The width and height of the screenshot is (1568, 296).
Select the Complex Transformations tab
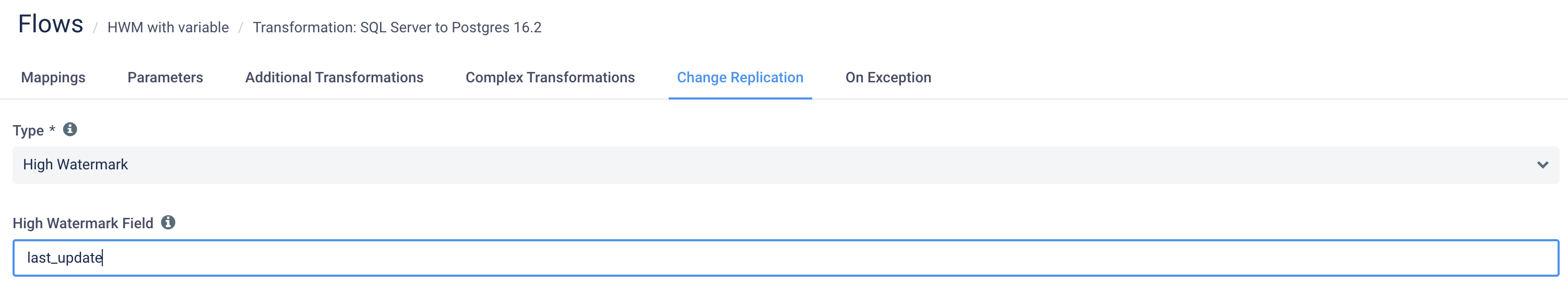pos(550,78)
